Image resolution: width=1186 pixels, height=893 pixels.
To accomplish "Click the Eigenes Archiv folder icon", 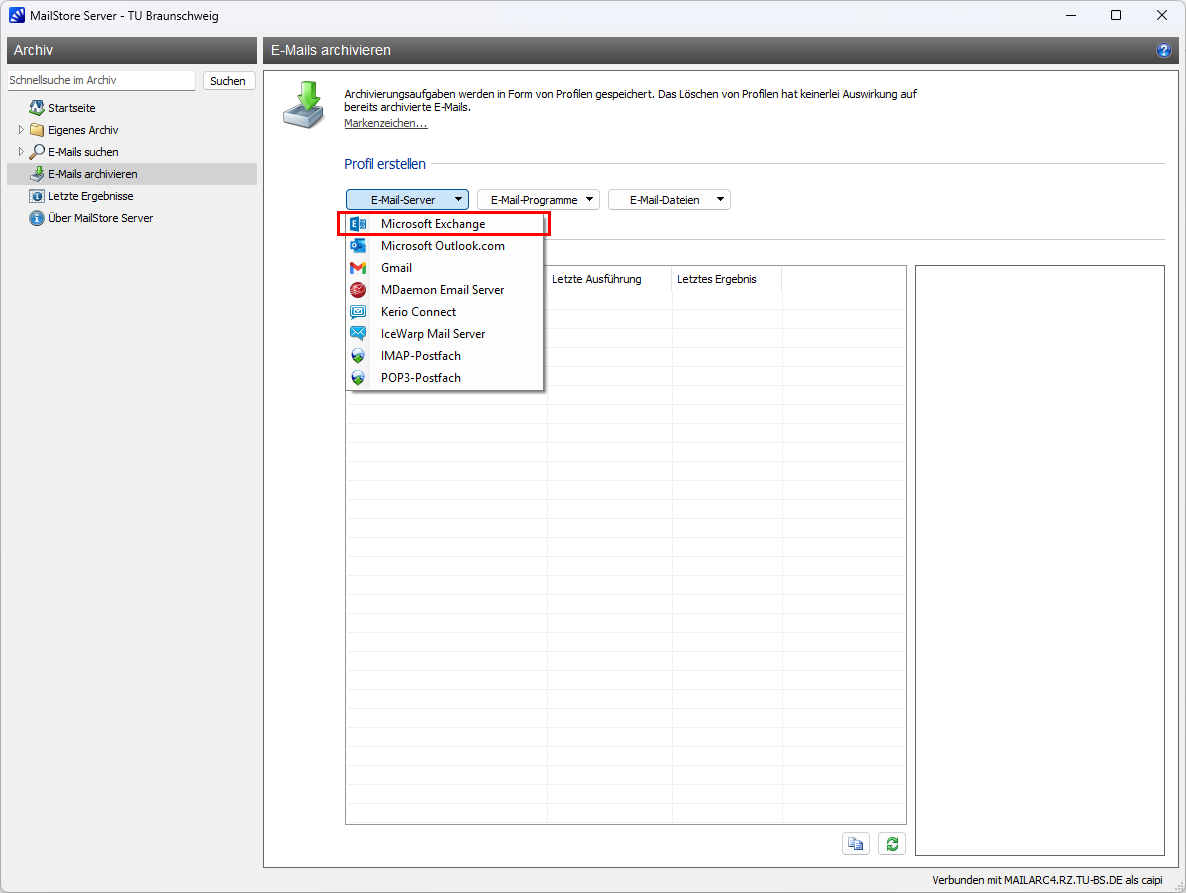I will [x=36, y=130].
